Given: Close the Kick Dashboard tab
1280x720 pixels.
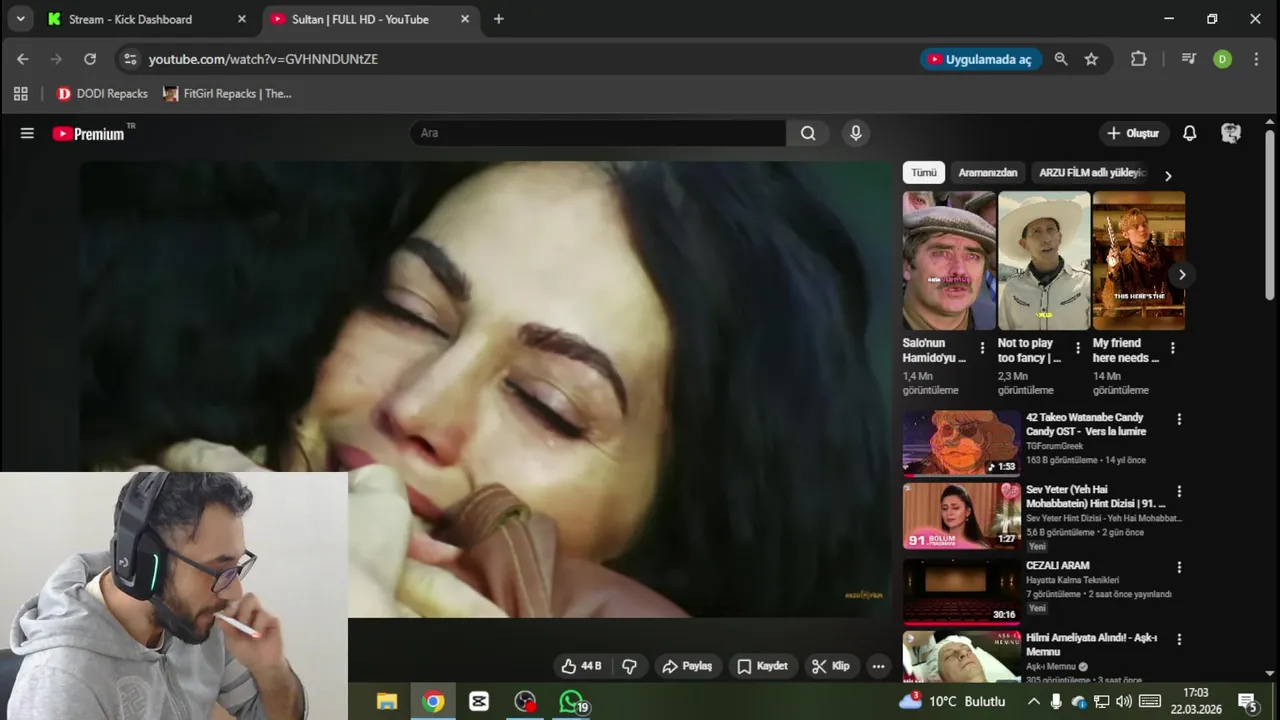Looking at the screenshot, I should [x=241, y=19].
